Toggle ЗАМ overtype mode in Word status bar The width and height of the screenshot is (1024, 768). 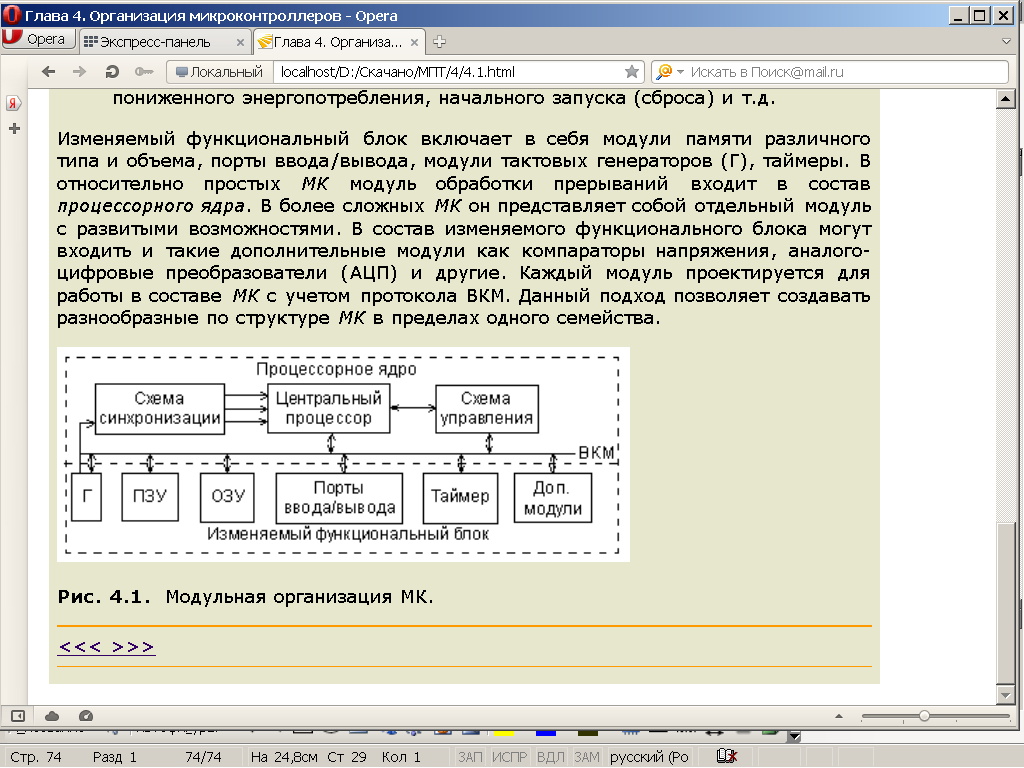click(x=586, y=757)
